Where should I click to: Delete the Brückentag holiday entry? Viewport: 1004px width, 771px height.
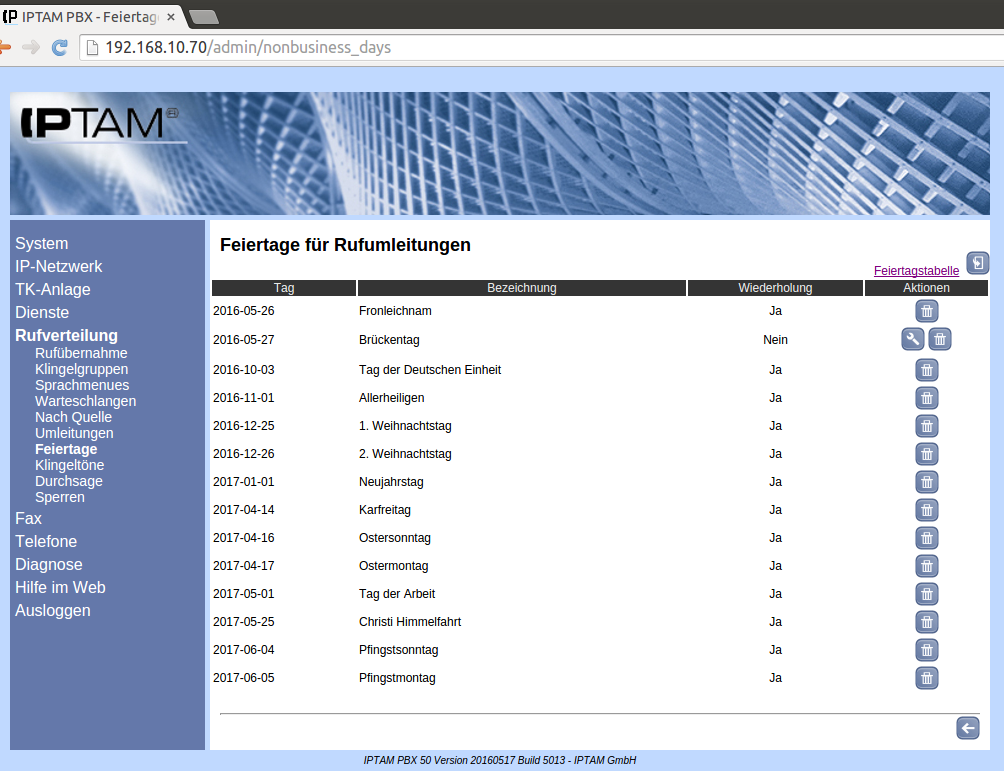click(939, 339)
